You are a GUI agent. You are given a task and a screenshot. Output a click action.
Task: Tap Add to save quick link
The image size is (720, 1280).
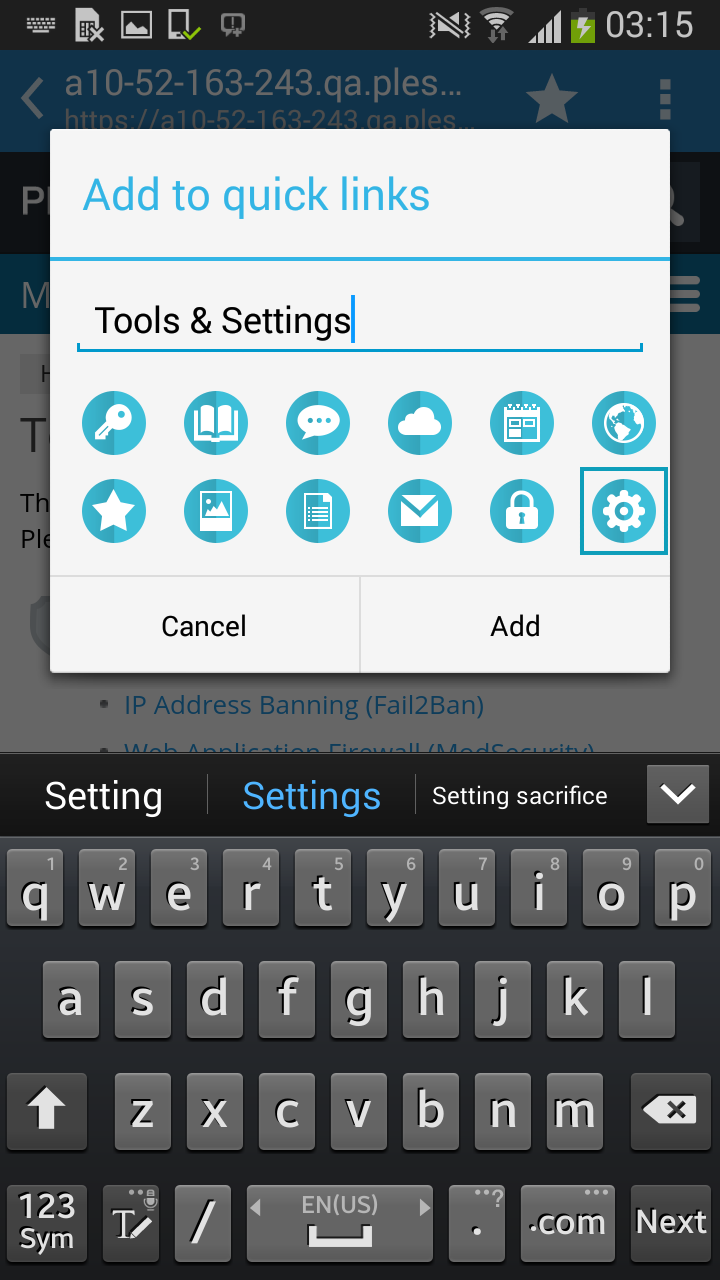pyautogui.click(x=515, y=625)
